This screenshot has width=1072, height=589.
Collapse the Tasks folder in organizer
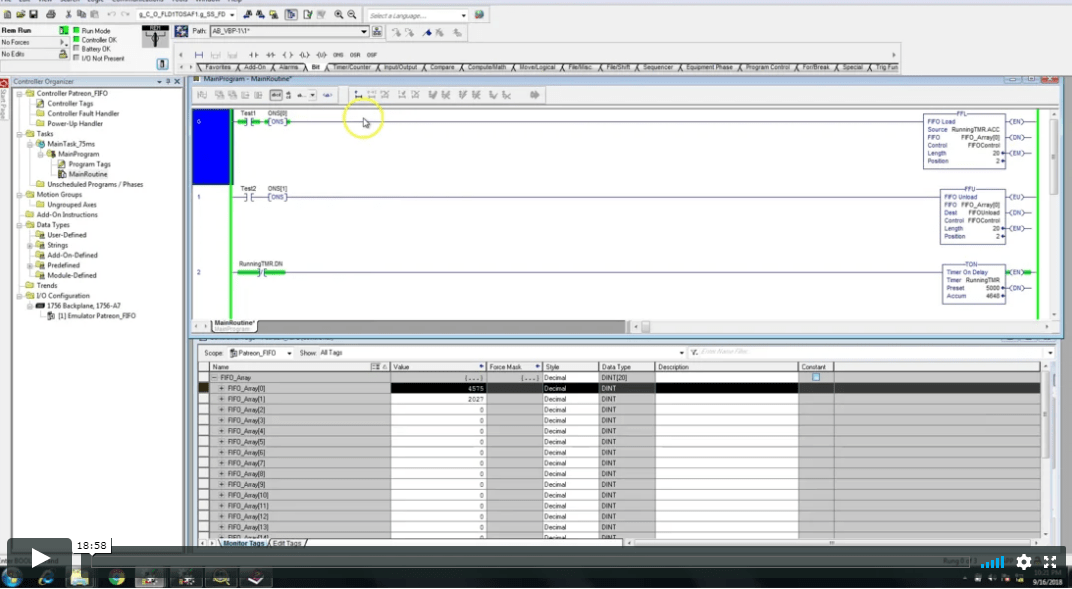[x=20, y=134]
